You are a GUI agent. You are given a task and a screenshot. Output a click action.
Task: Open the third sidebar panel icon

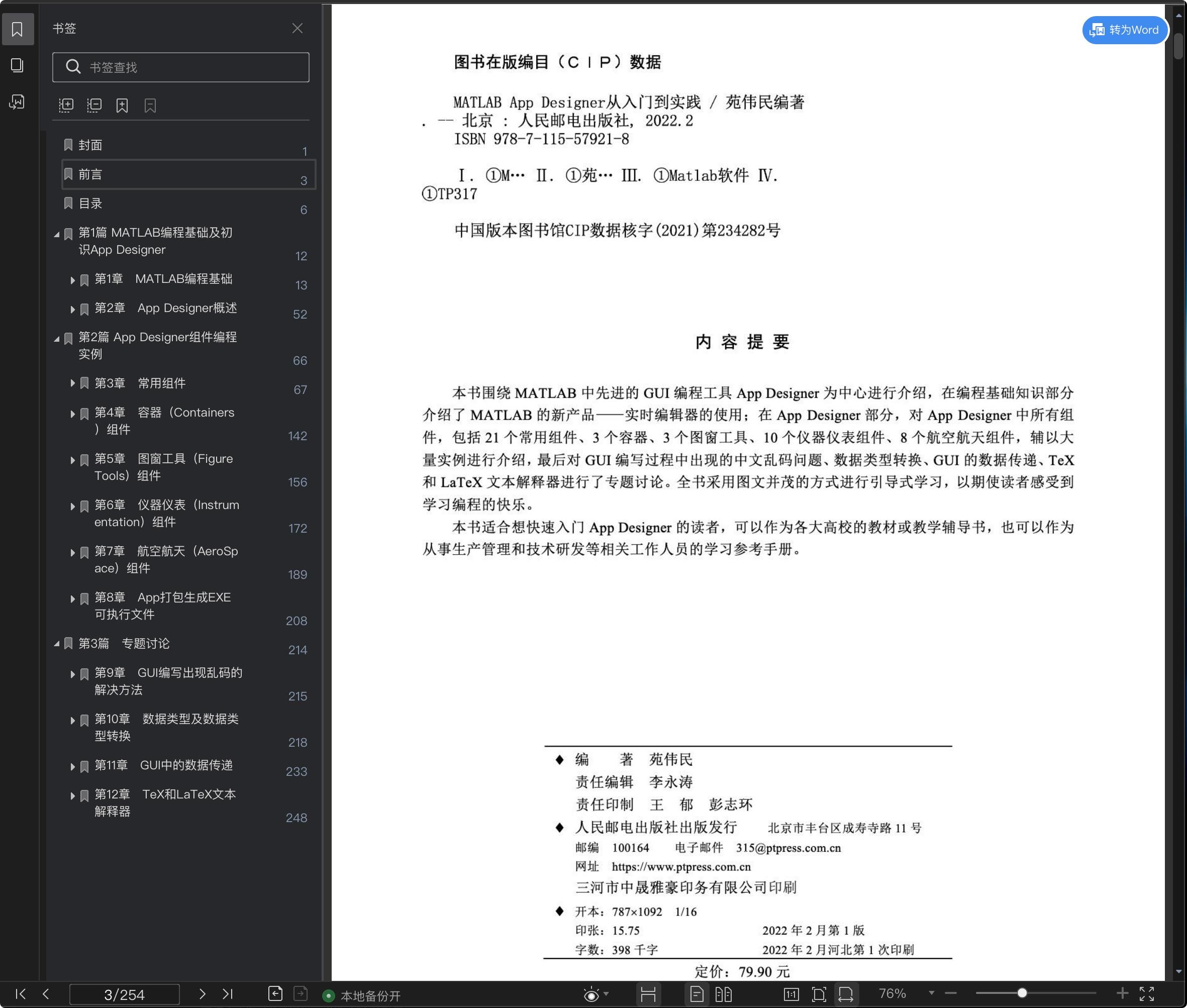[x=17, y=103]
